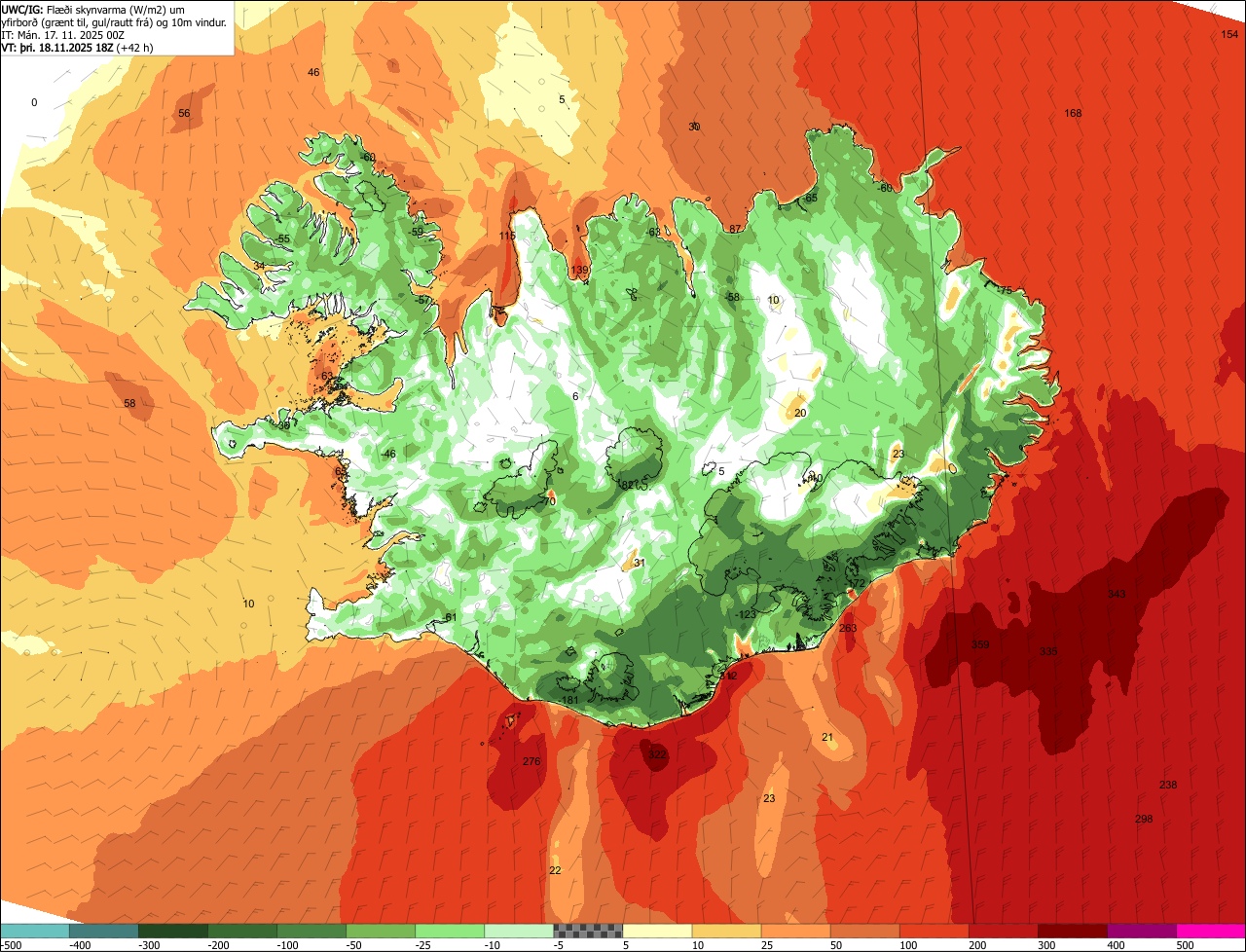The image size is (1246, 952).
Task: Click the map value '87'
Action: tap(735, 229)
